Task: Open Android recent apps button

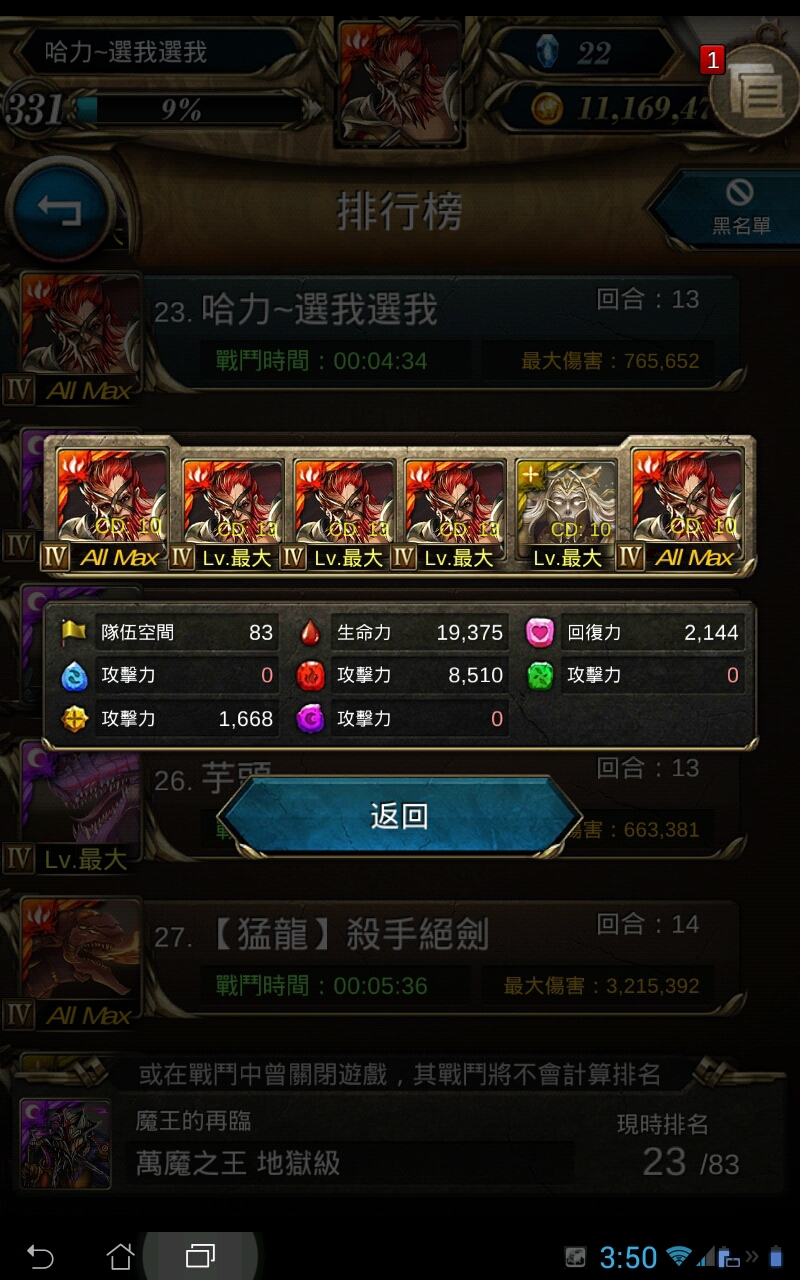Action: click(x=200, y=1256)
